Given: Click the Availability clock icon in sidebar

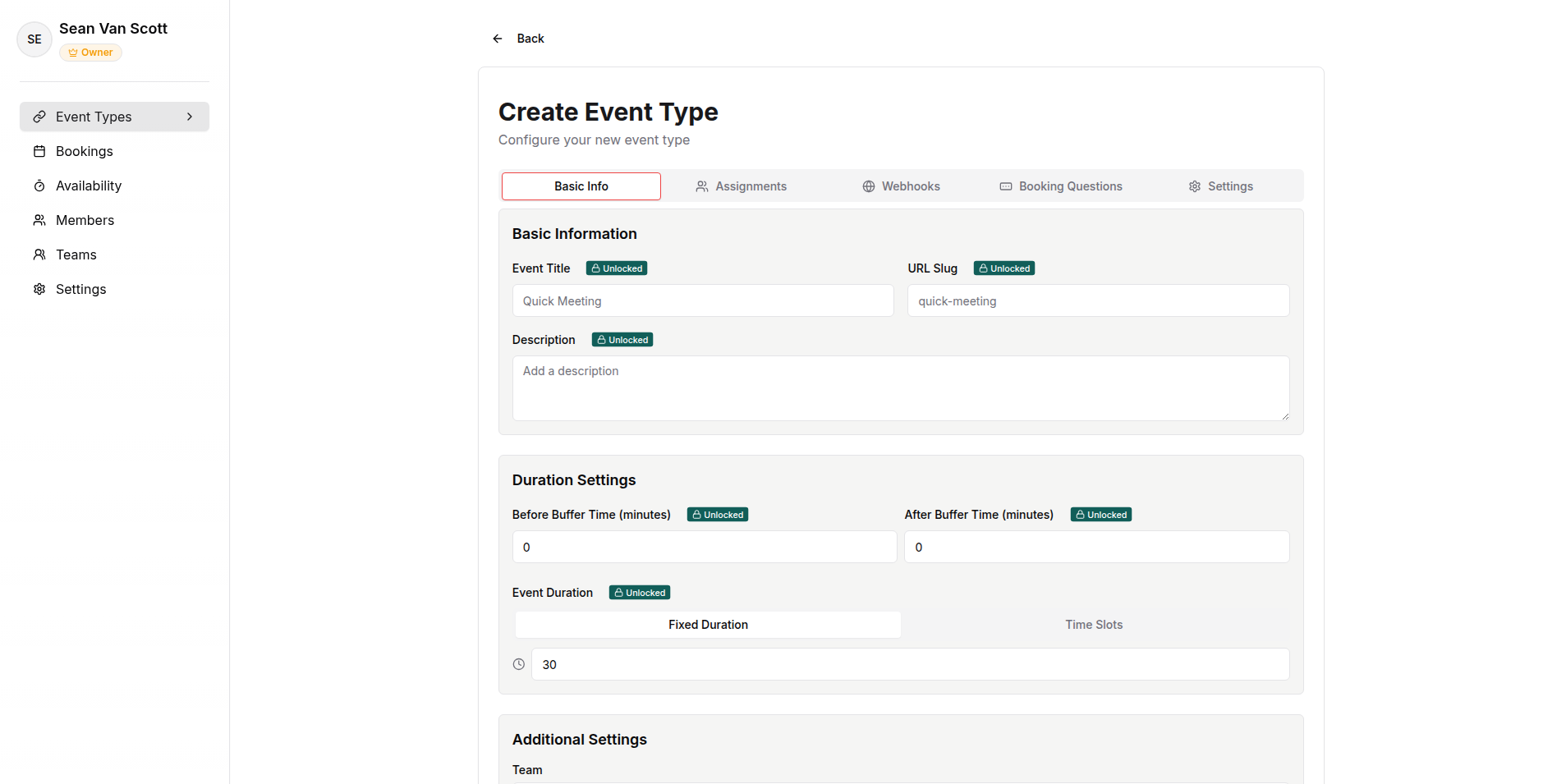Looking at the screenshot, I should pos(39,186).
